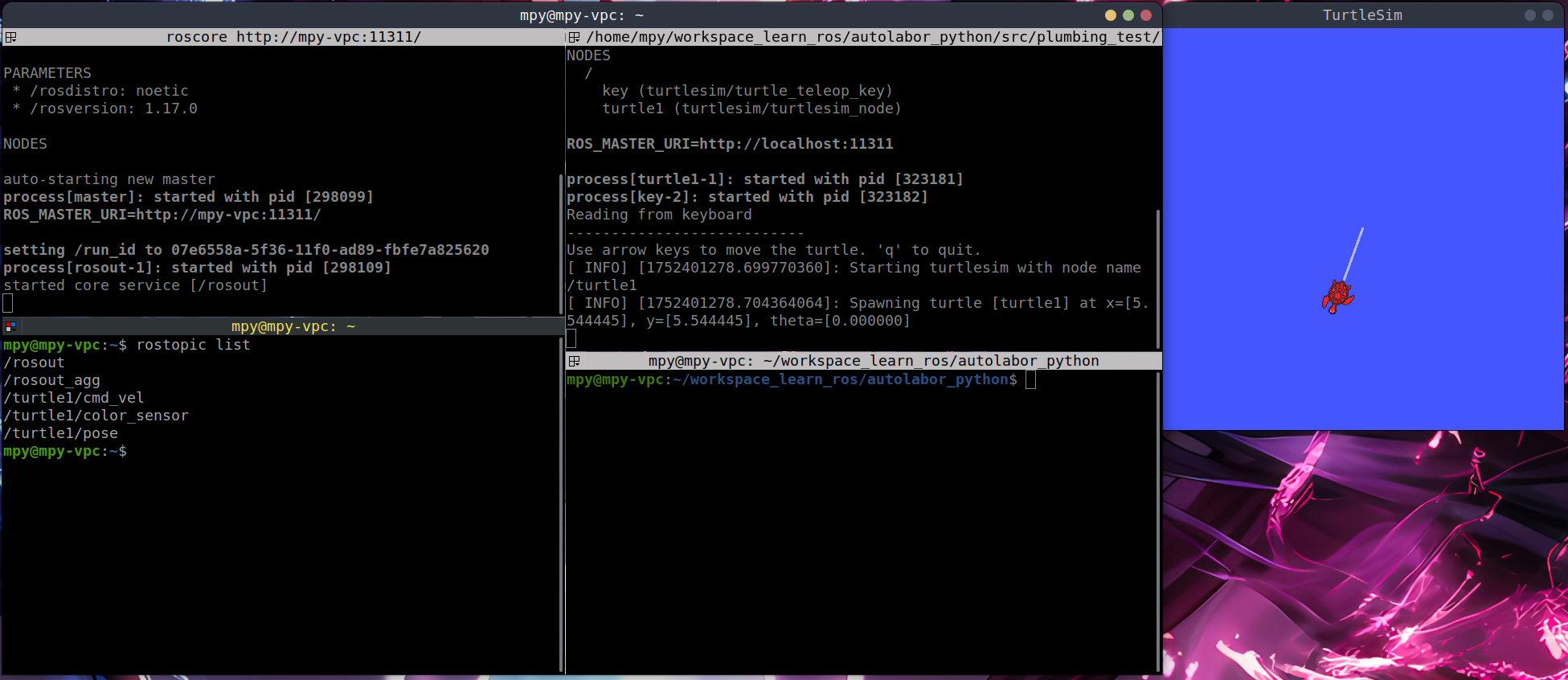This screenshot has height=680, width=1568.
Task: Open grouping menu of the rostopic list pane
Action: click(10, 326)
